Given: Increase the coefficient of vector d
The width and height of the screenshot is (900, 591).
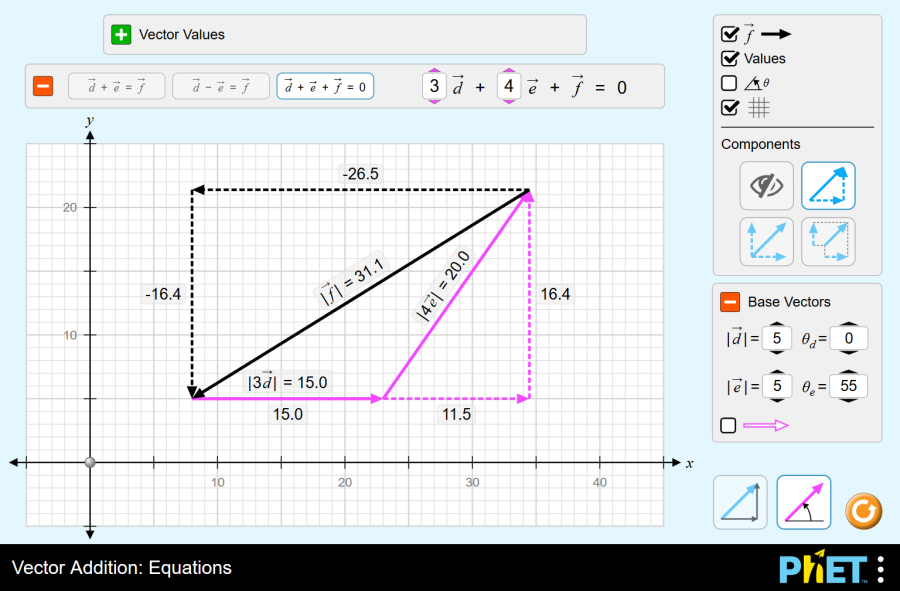Looking at the screenshot, I should click(435, 70).
